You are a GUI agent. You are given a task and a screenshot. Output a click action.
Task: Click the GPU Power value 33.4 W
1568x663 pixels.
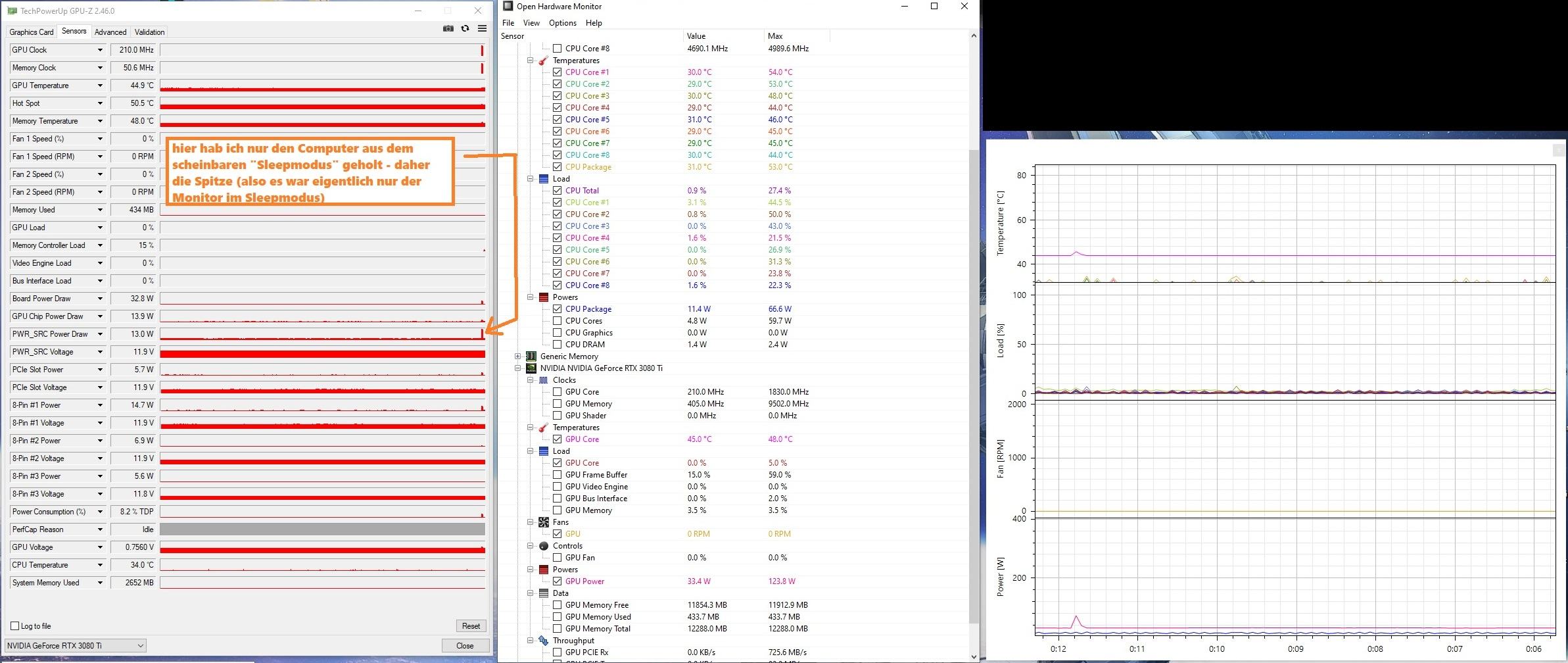pos(699,581)
